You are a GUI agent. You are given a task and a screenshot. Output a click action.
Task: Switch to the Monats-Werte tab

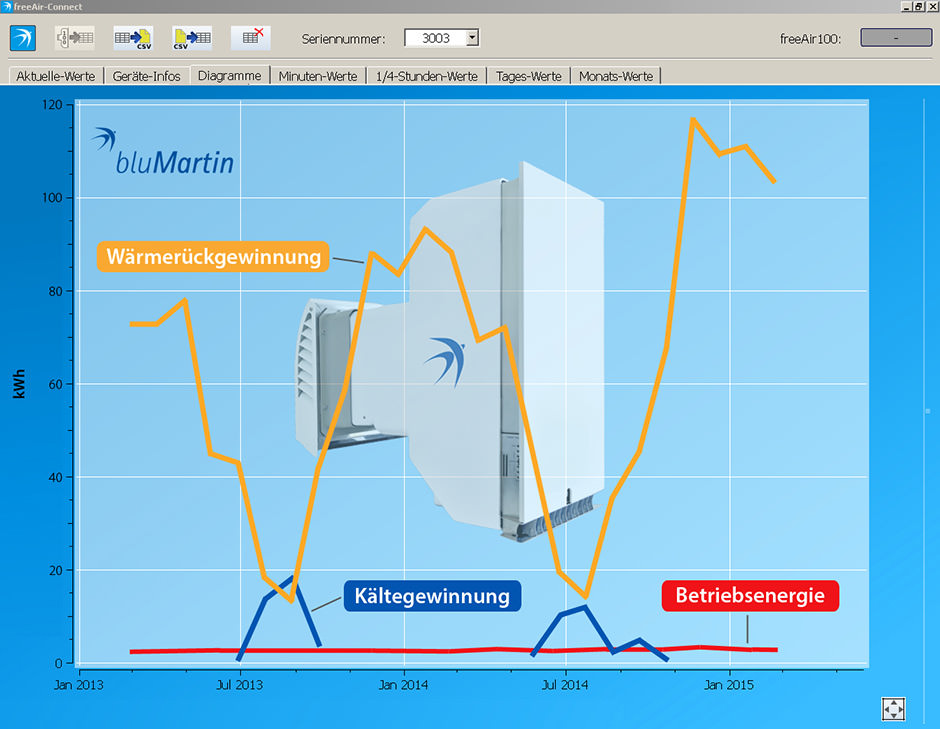click(x=616, y=76)
